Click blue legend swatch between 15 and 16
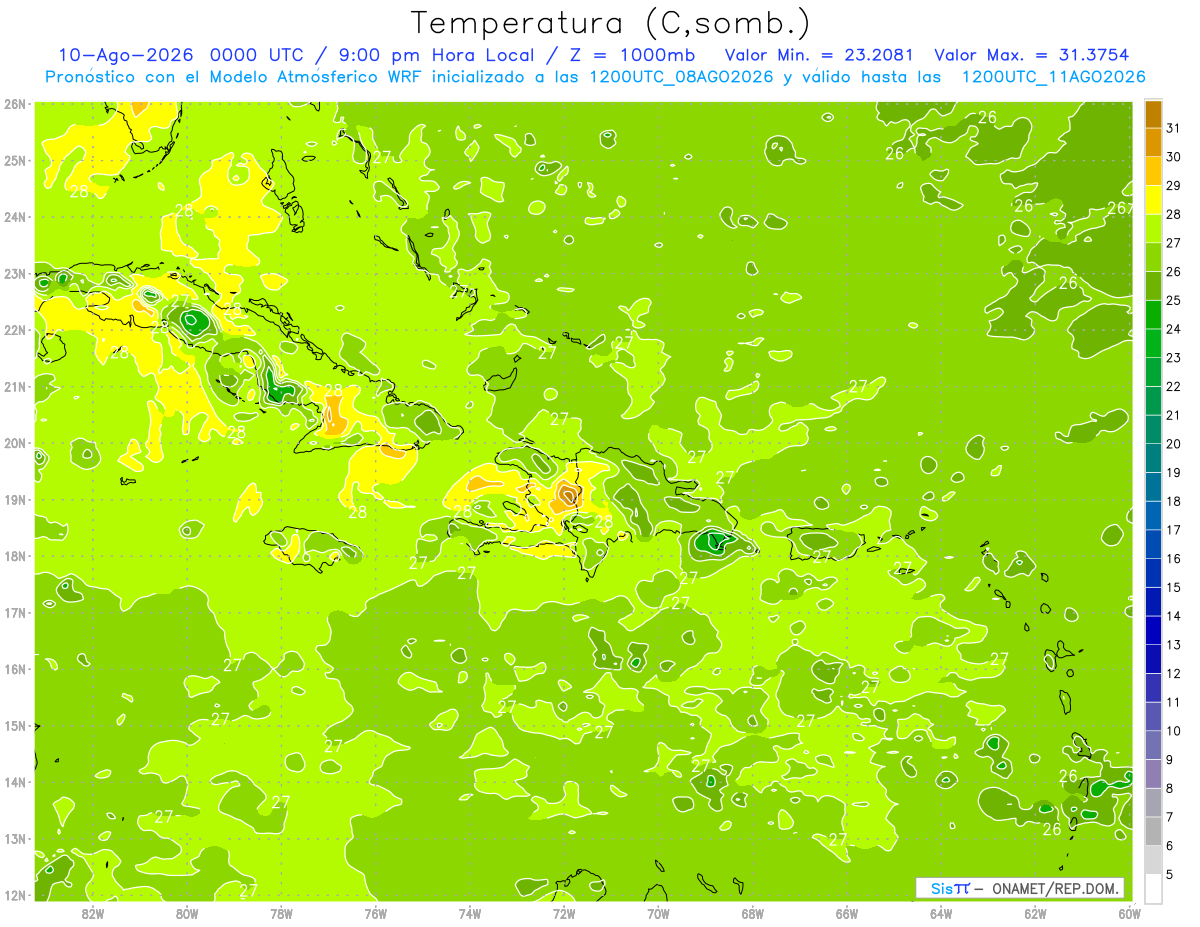This screenshot has width=1200, height=927. (x=1153, y=572)
